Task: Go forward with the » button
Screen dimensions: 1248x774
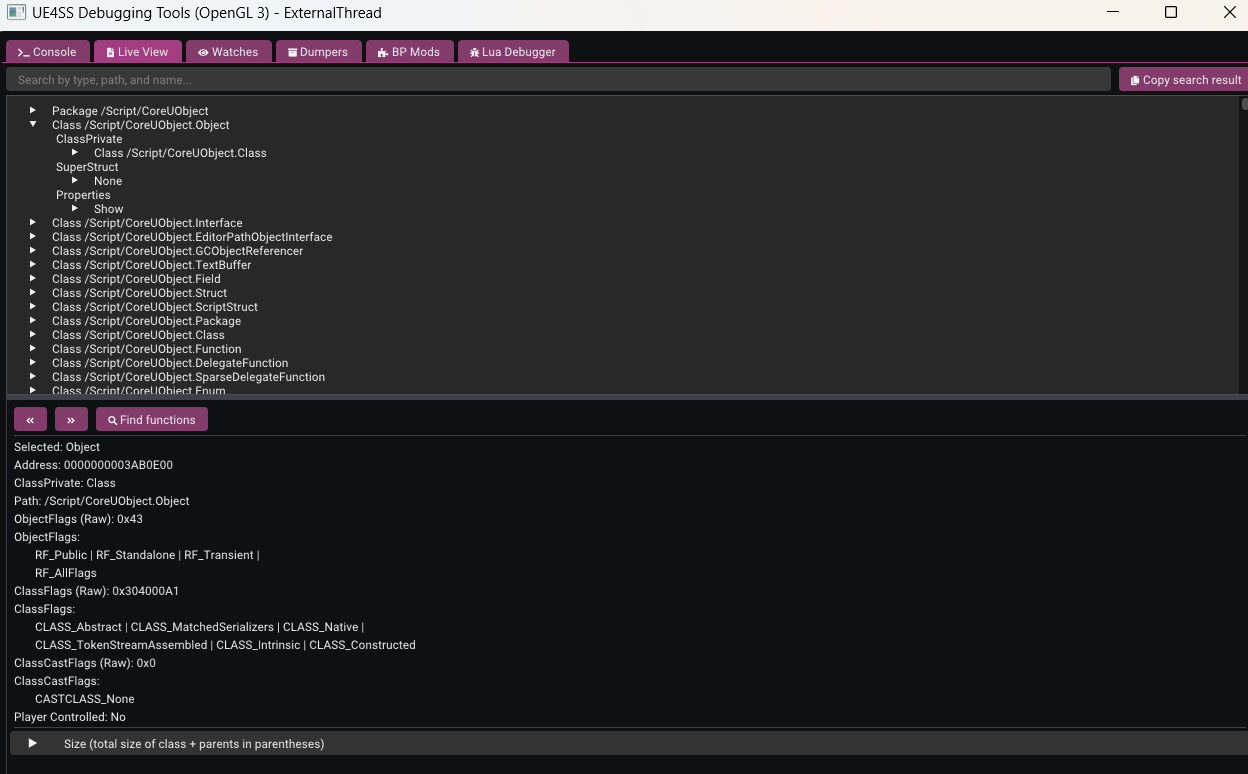Action: point(71,420)
